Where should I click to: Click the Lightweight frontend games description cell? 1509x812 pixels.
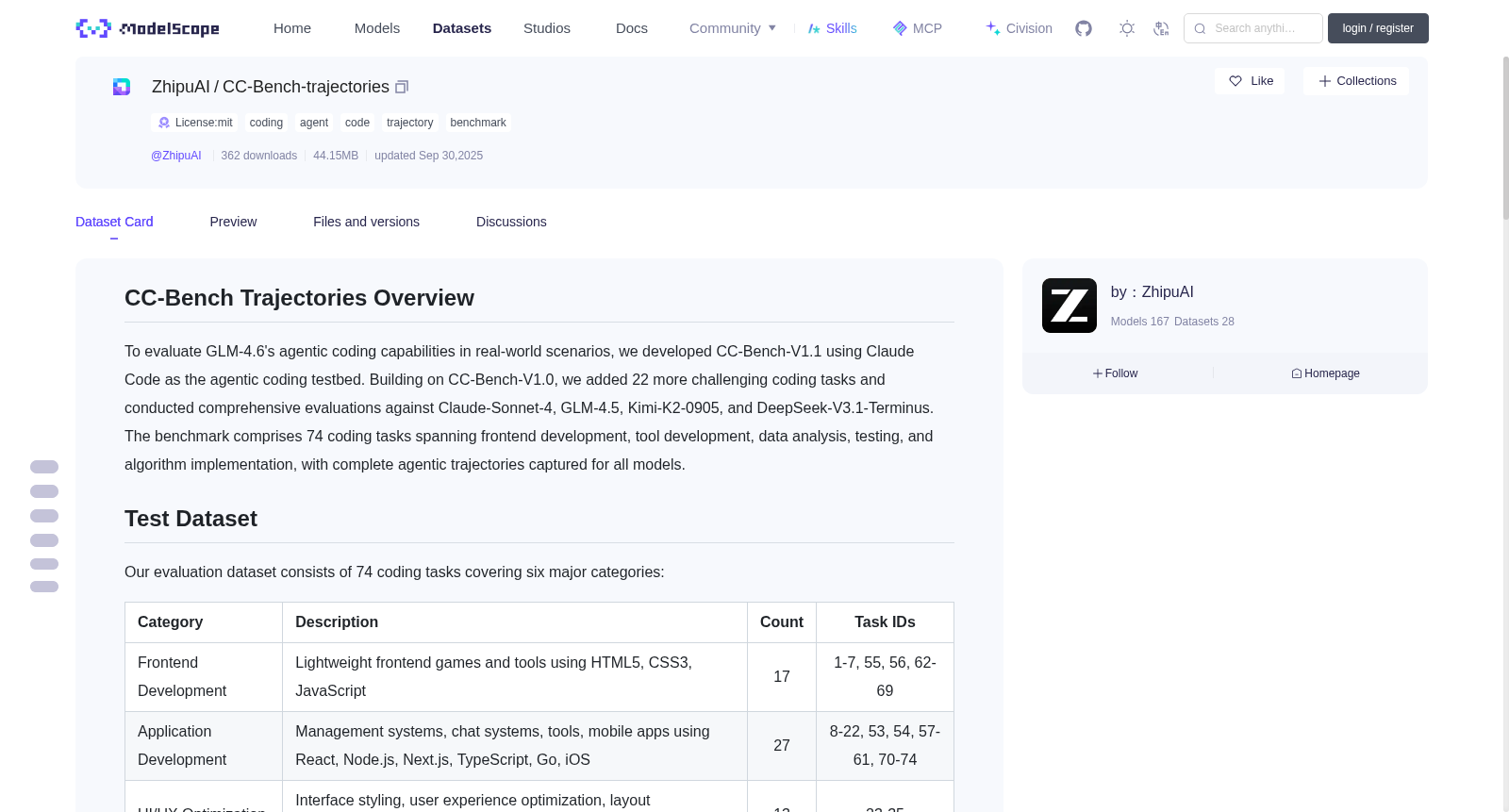coord(515,677)
